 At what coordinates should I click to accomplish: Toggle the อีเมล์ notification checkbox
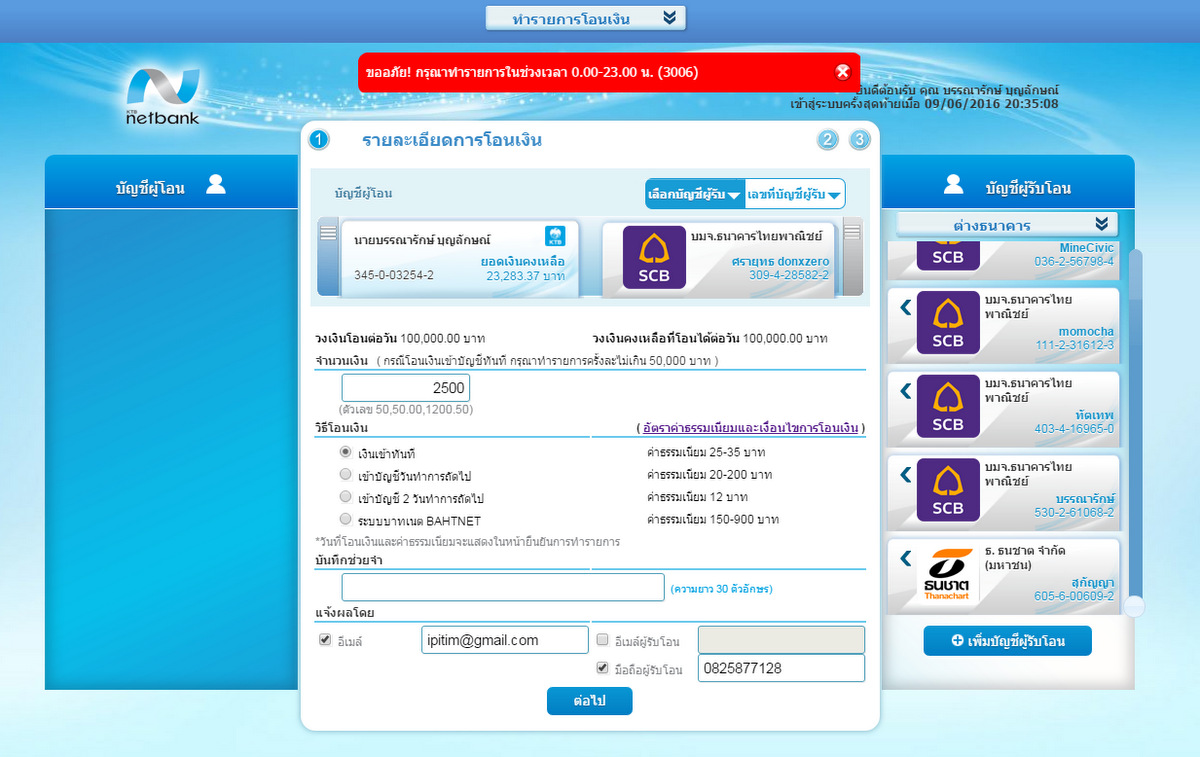(325, 640)
